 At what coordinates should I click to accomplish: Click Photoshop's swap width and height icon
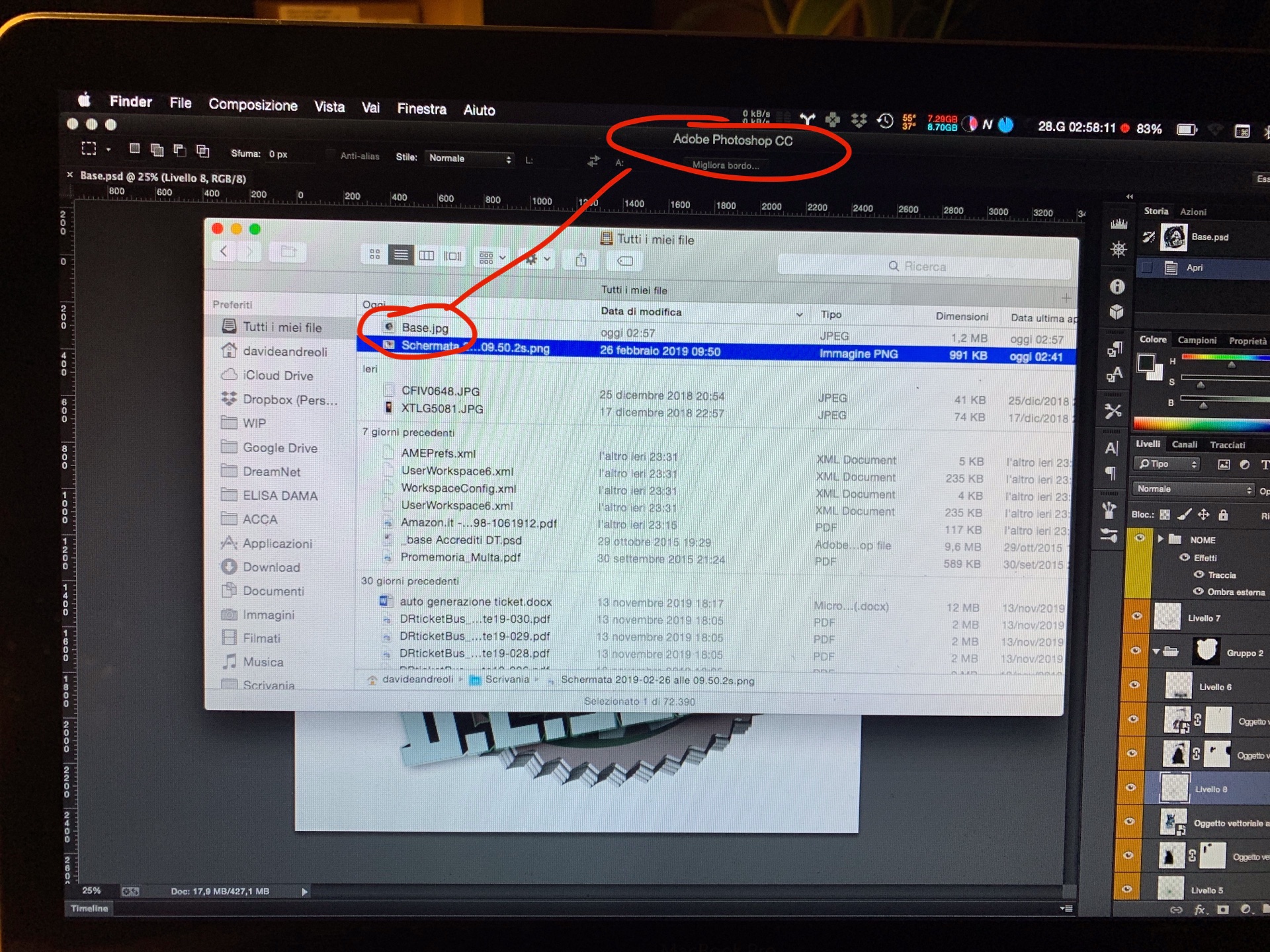tap(593, 161)
